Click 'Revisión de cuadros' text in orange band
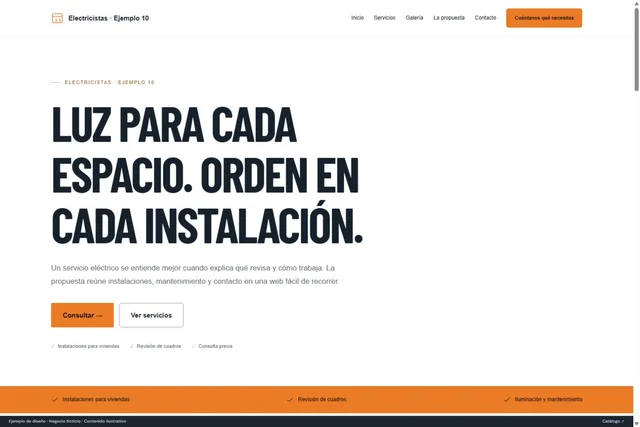 pos(322,399)
